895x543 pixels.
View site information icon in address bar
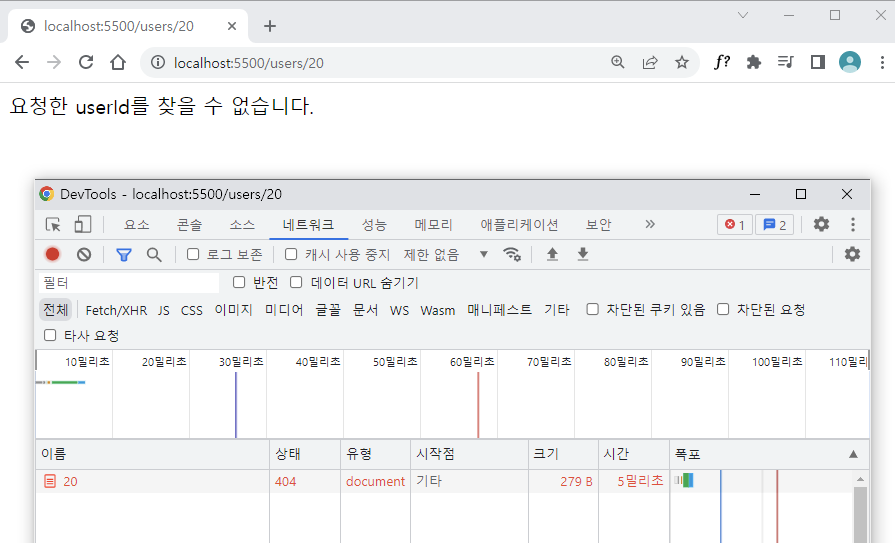pos(158,62)
